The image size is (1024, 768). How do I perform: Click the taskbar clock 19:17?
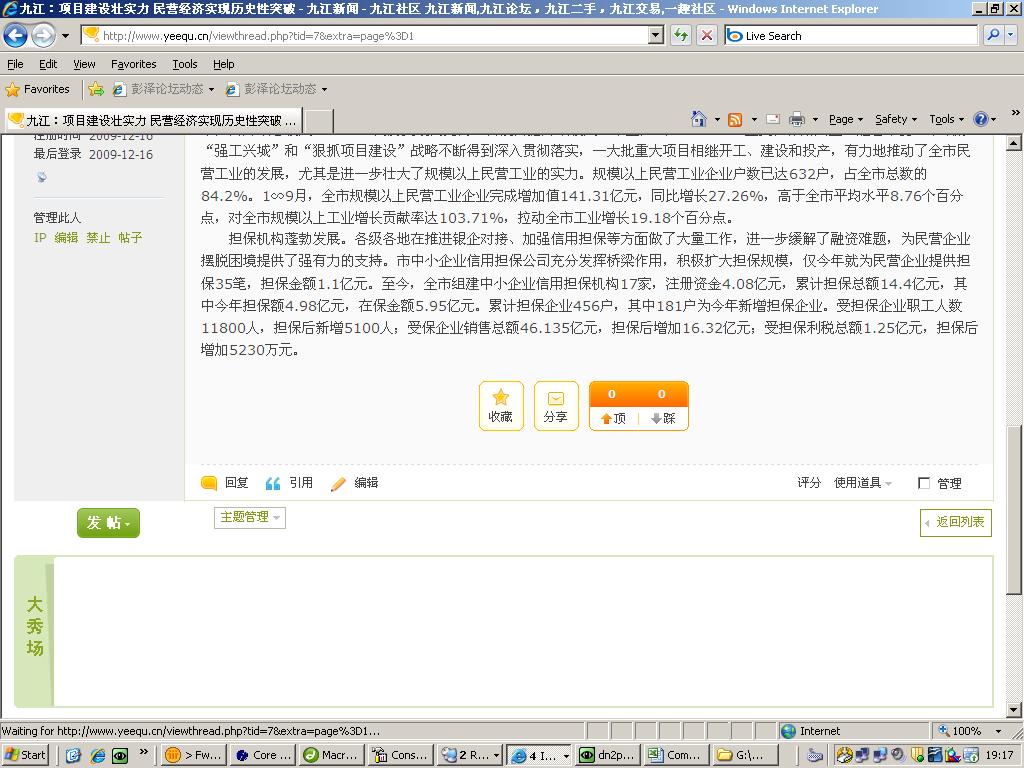tap(999, 755)
